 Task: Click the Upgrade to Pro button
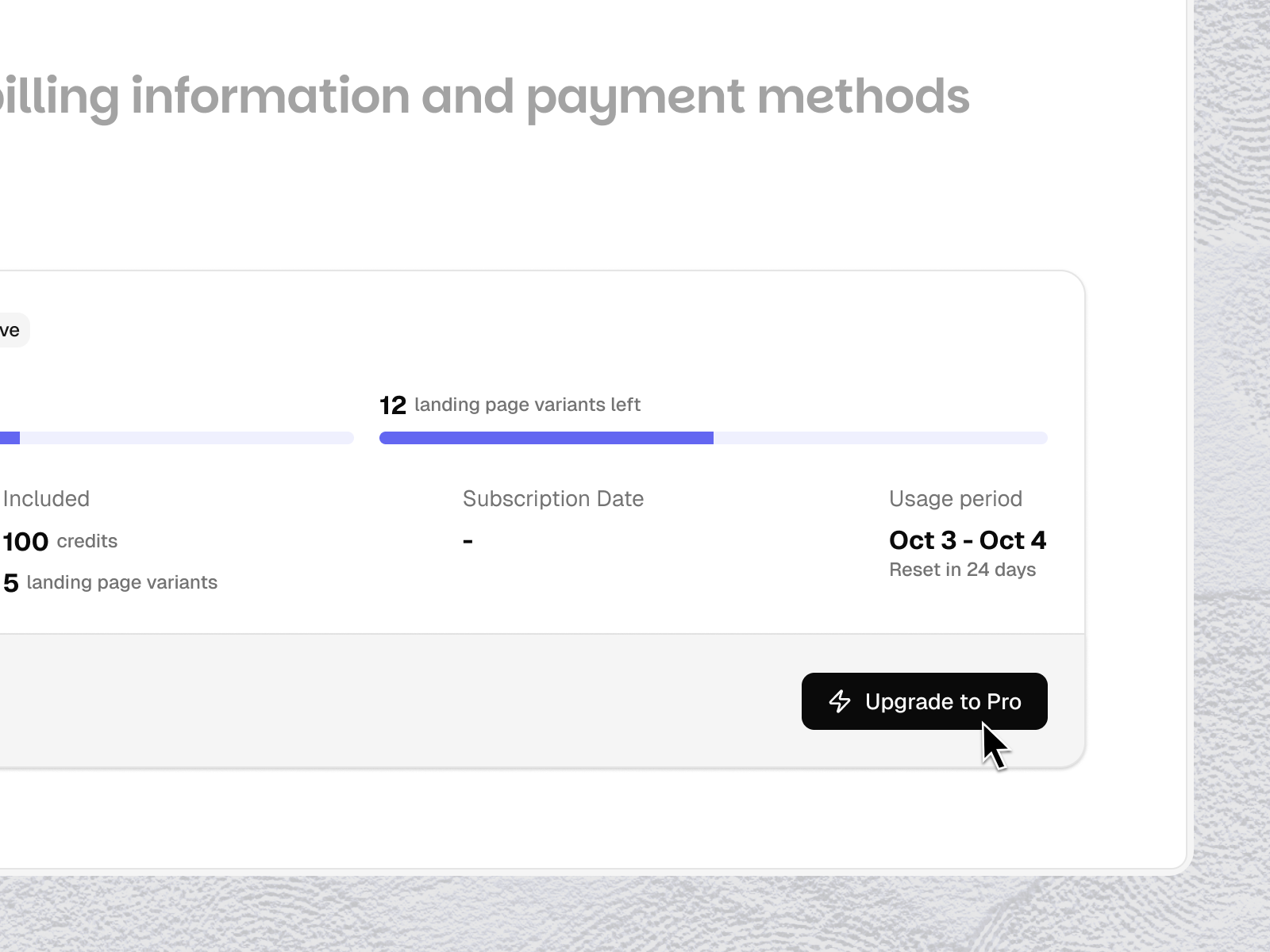924,701
